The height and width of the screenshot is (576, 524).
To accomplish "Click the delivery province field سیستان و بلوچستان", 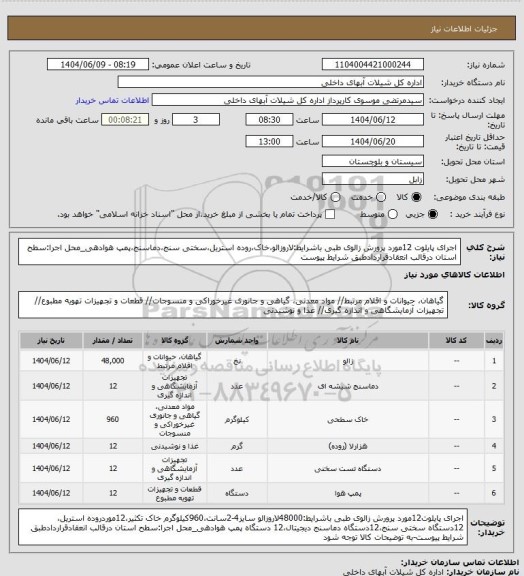I will tap(373, 161).
